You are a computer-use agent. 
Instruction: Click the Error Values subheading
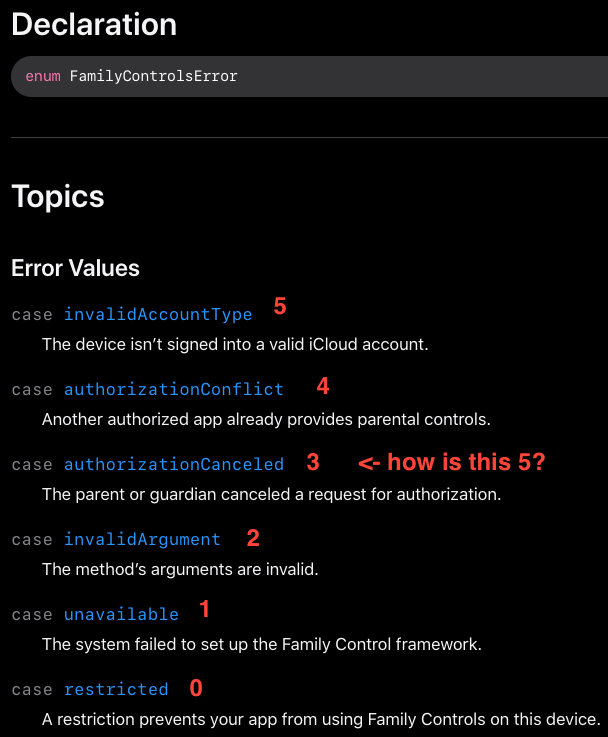[x=75, y=268]
